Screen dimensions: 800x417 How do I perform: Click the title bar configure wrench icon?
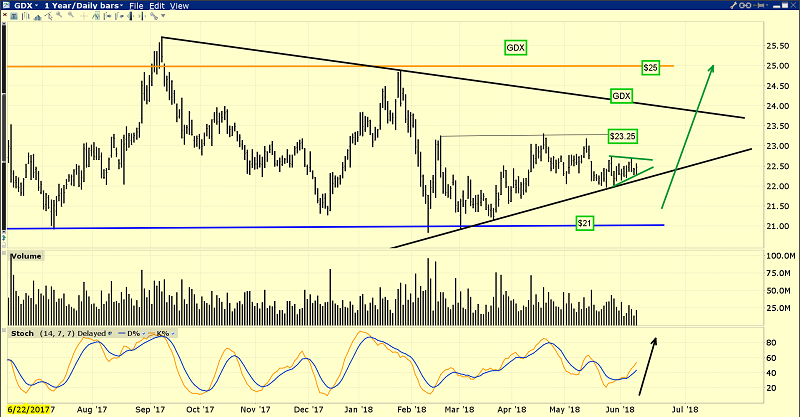(x=733, y=5)
